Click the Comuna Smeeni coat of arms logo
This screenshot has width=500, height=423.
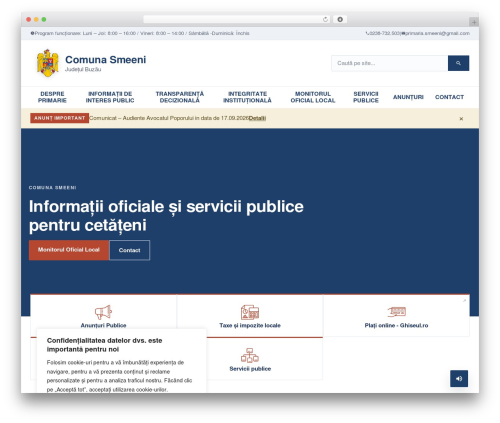48,63
